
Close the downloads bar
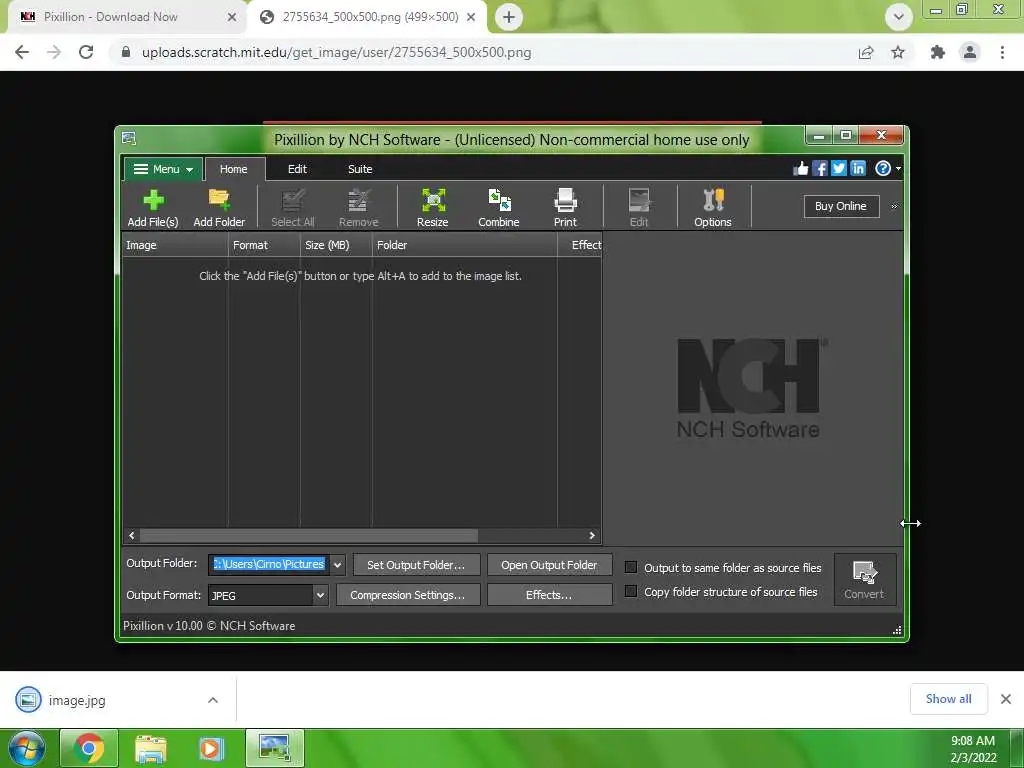(x=1006, y=699)
